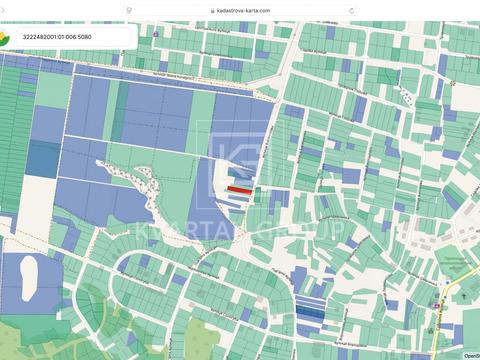Click the purple pharmacy marker by yellow road
480x360 pixels.
[436, 305]
